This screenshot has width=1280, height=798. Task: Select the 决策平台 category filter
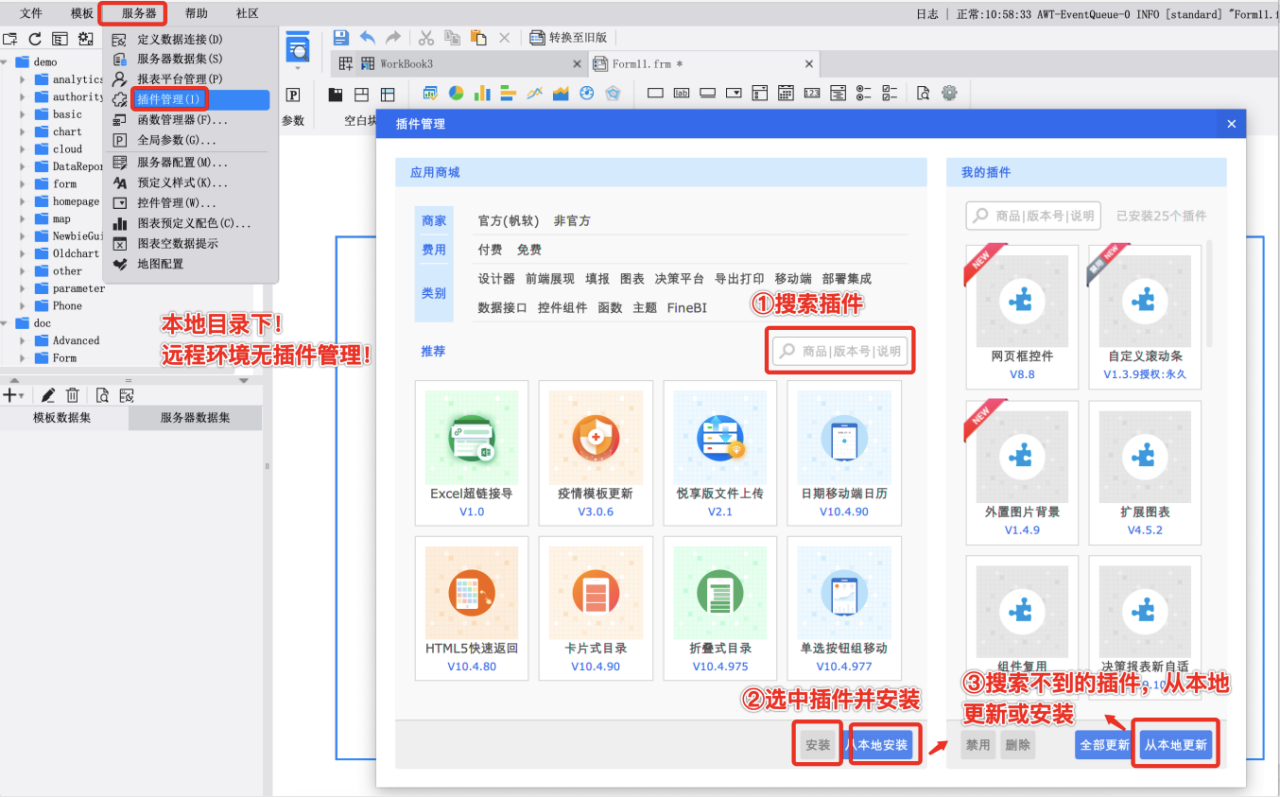point(679,279)
